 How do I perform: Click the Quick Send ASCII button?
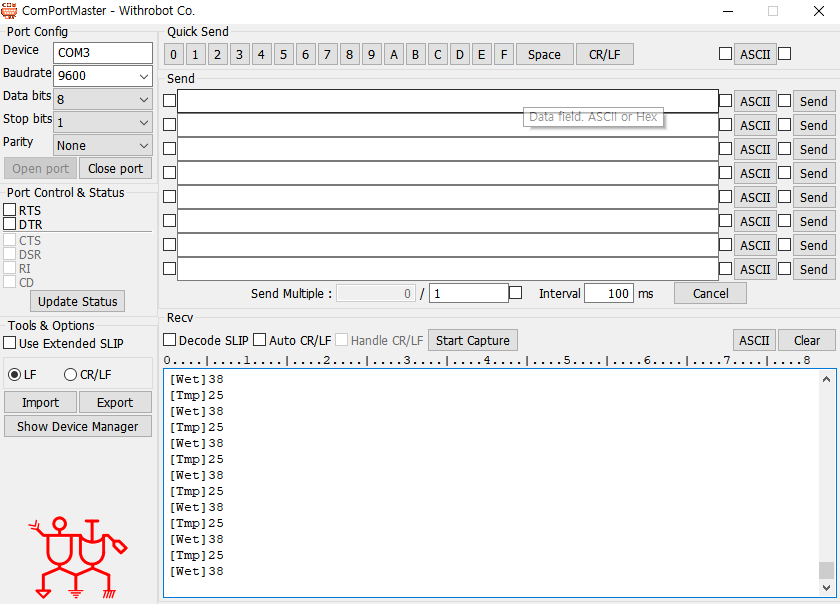pos(755,54)
